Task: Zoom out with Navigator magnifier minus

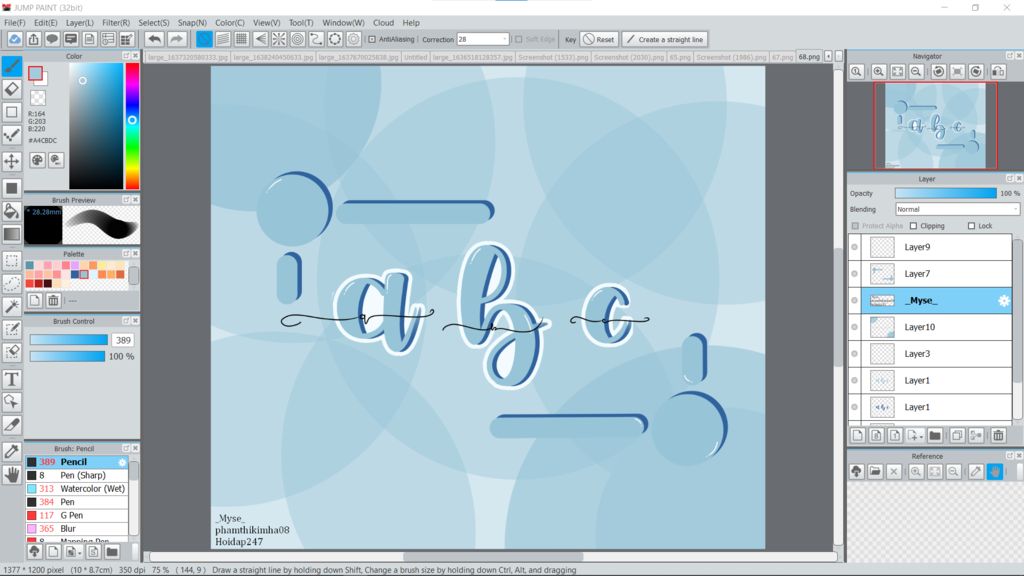Action: (916, 71)
